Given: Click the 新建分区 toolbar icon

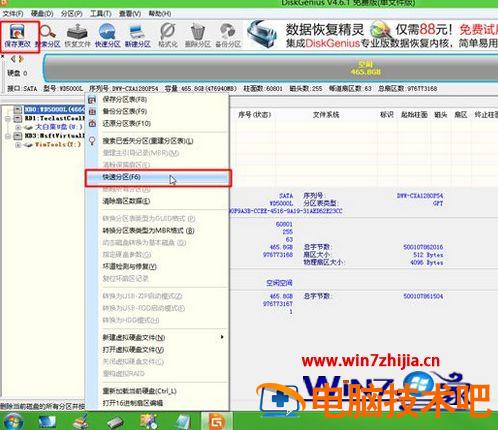Looking at the screenshot, I should point(137,35).
